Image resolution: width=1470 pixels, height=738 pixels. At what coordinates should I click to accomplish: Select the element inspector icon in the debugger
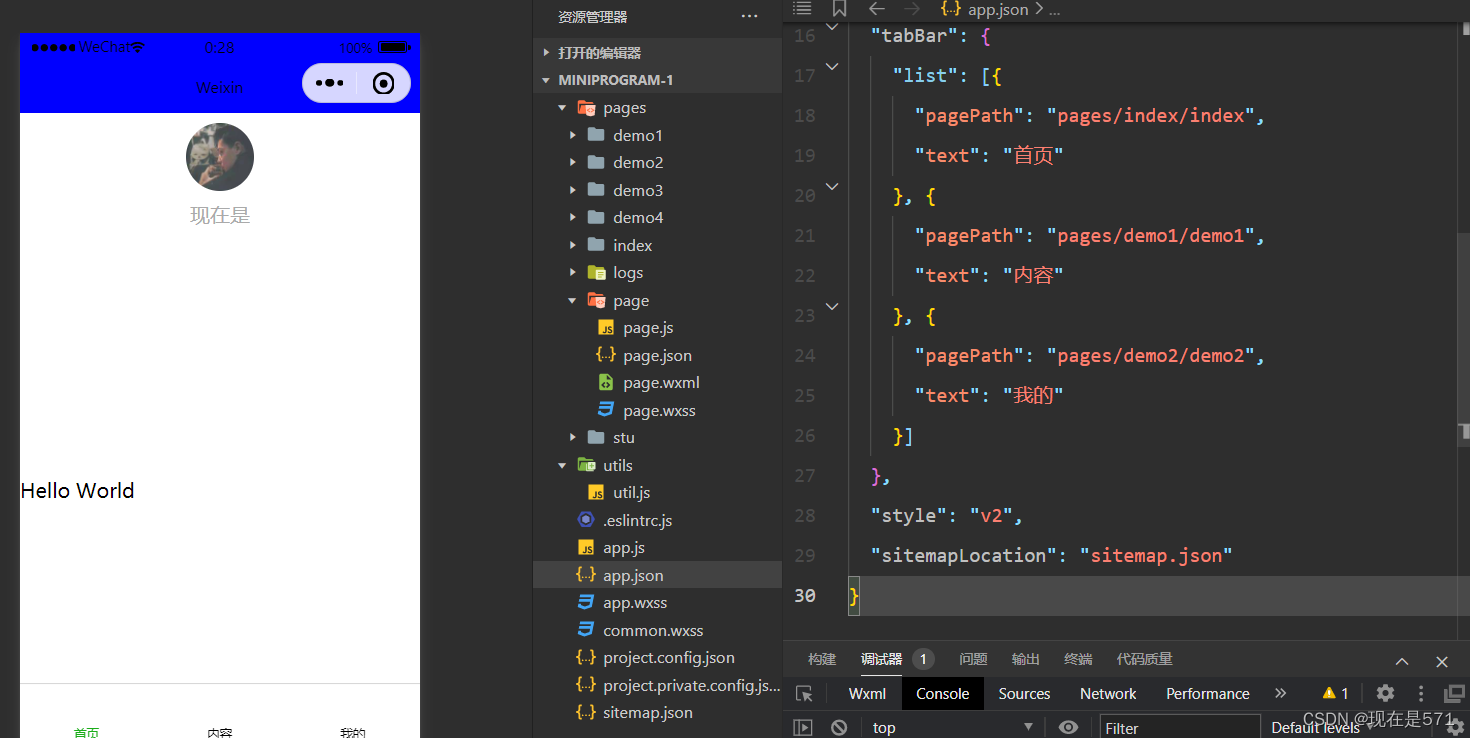click(804, 693)
